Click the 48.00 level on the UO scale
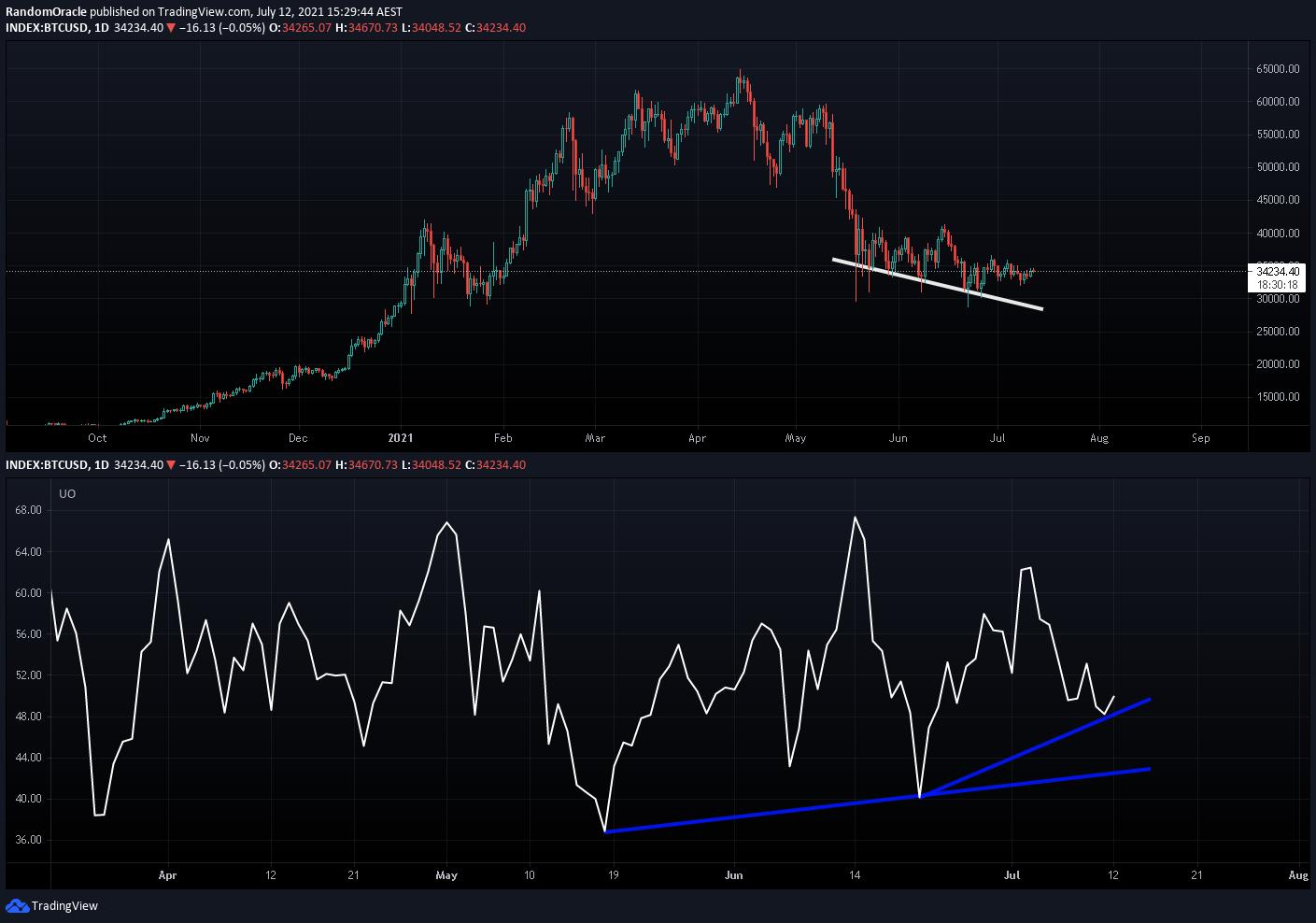This screenshot has width=1316, height=923. pyautogui.click(x=28, y=717)
